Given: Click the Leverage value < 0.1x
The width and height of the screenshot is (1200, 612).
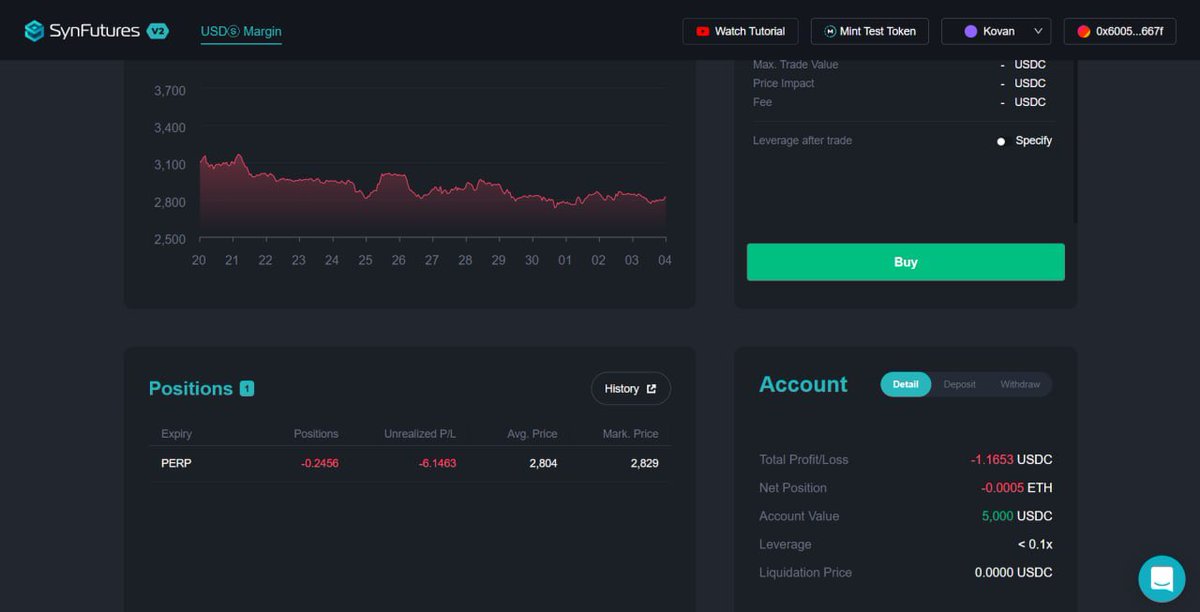Looking at the screenshot, I should (1035, 545).
